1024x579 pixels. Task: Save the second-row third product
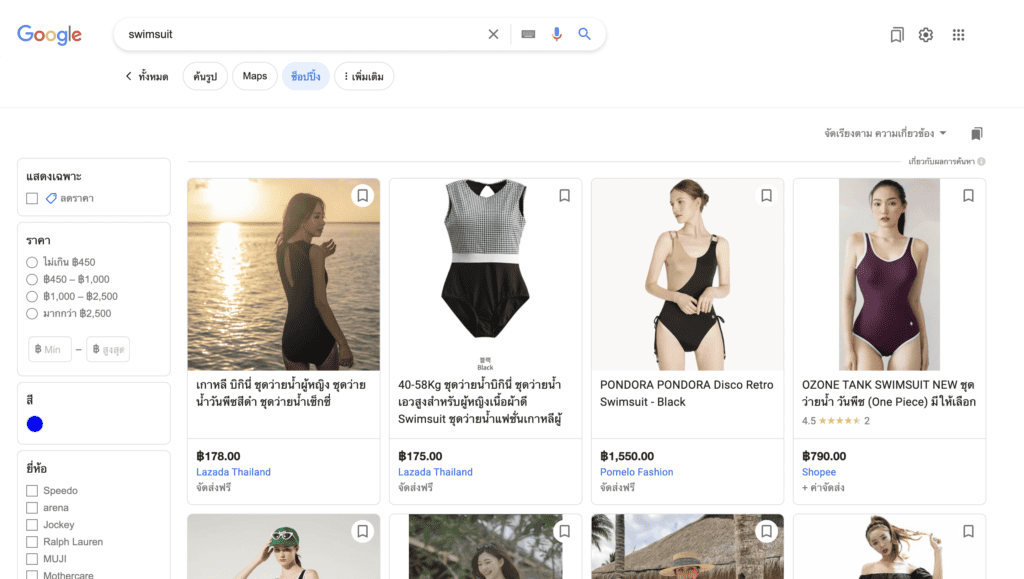(x=766, y=531)
